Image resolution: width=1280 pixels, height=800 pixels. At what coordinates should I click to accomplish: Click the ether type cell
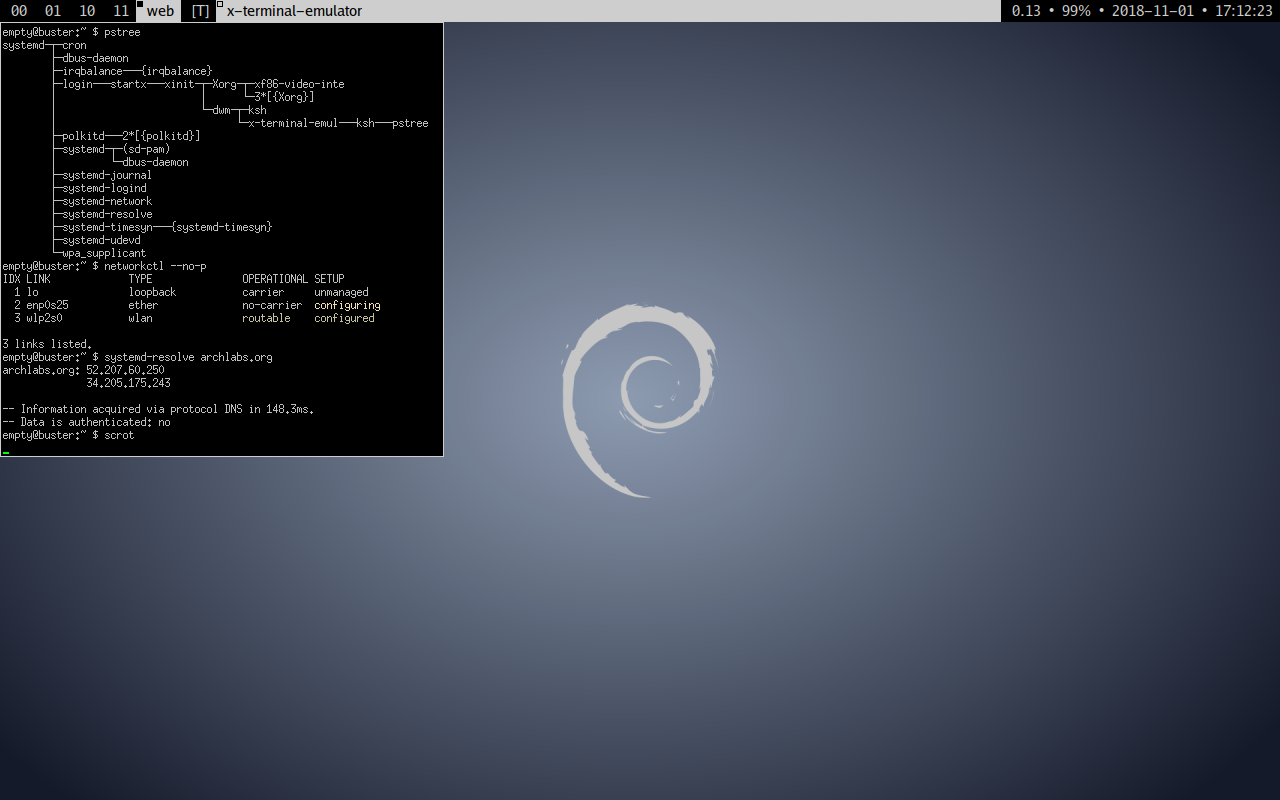pos(143,305)
